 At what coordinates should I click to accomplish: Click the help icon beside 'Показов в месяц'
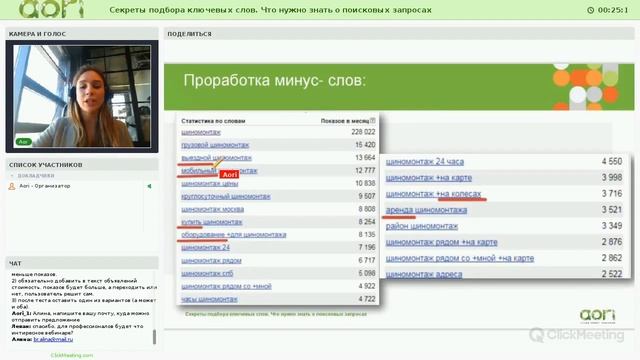[x=373, y=120]
